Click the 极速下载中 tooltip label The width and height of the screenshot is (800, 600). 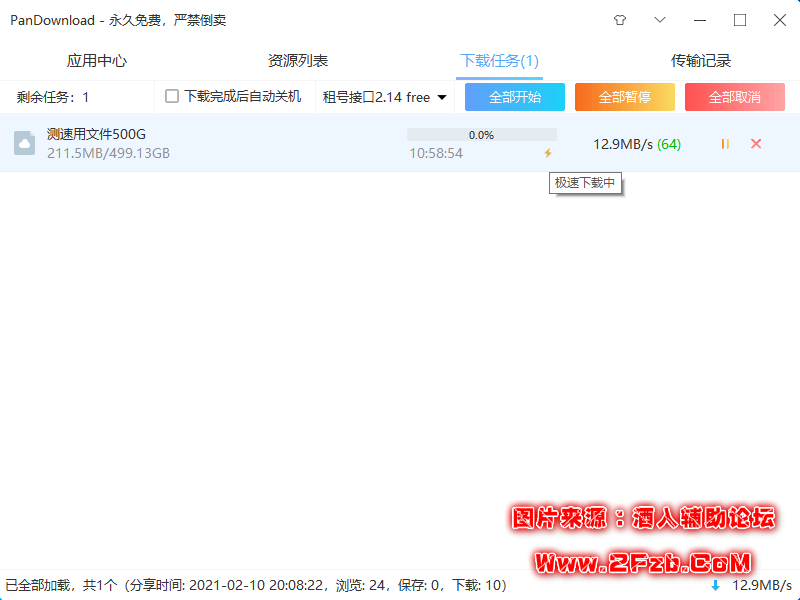point(586,183)
